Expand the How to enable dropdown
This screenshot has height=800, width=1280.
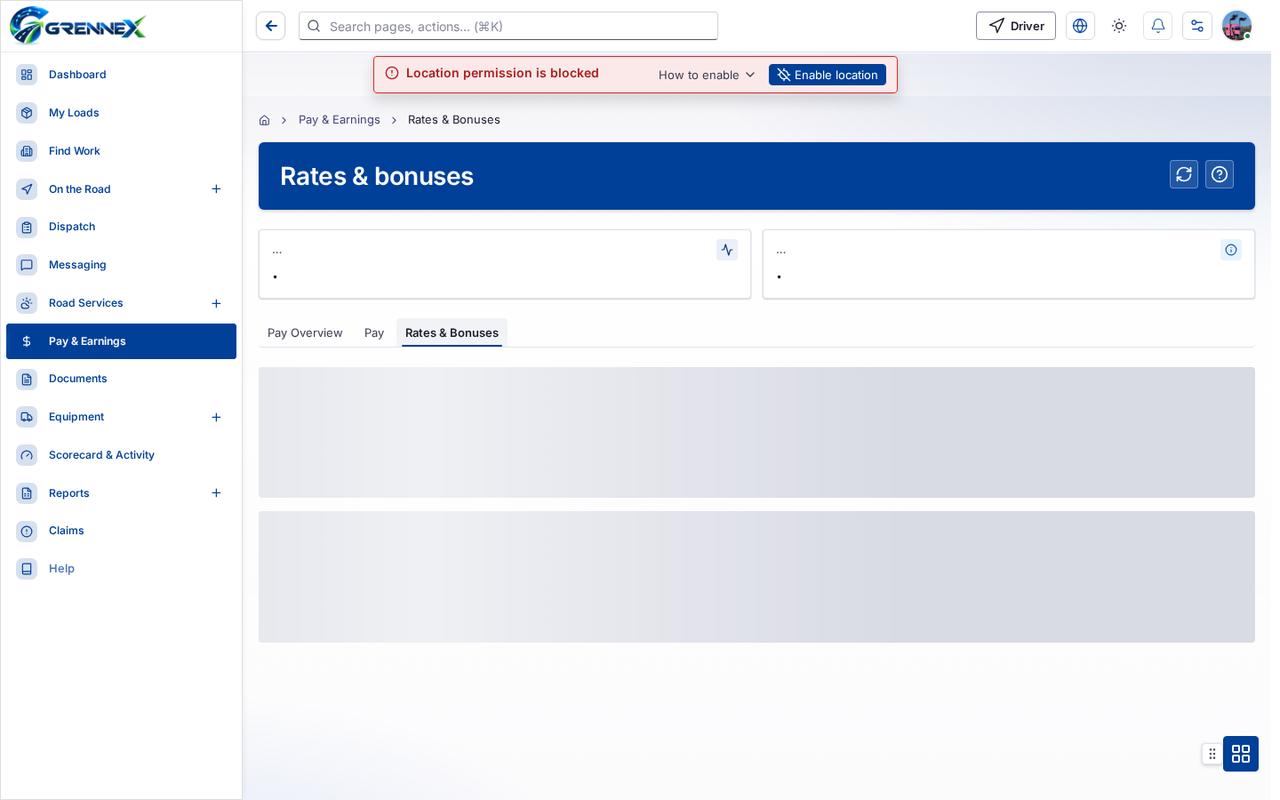coord(707,75)
